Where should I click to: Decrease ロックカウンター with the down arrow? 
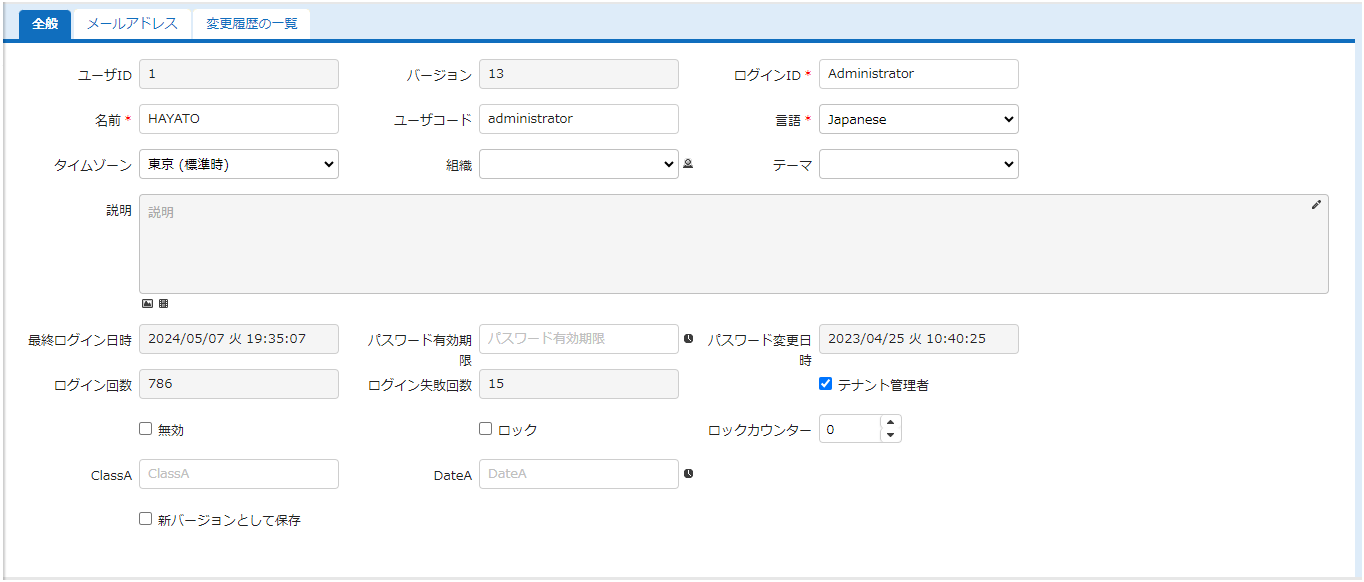(890, 436)
